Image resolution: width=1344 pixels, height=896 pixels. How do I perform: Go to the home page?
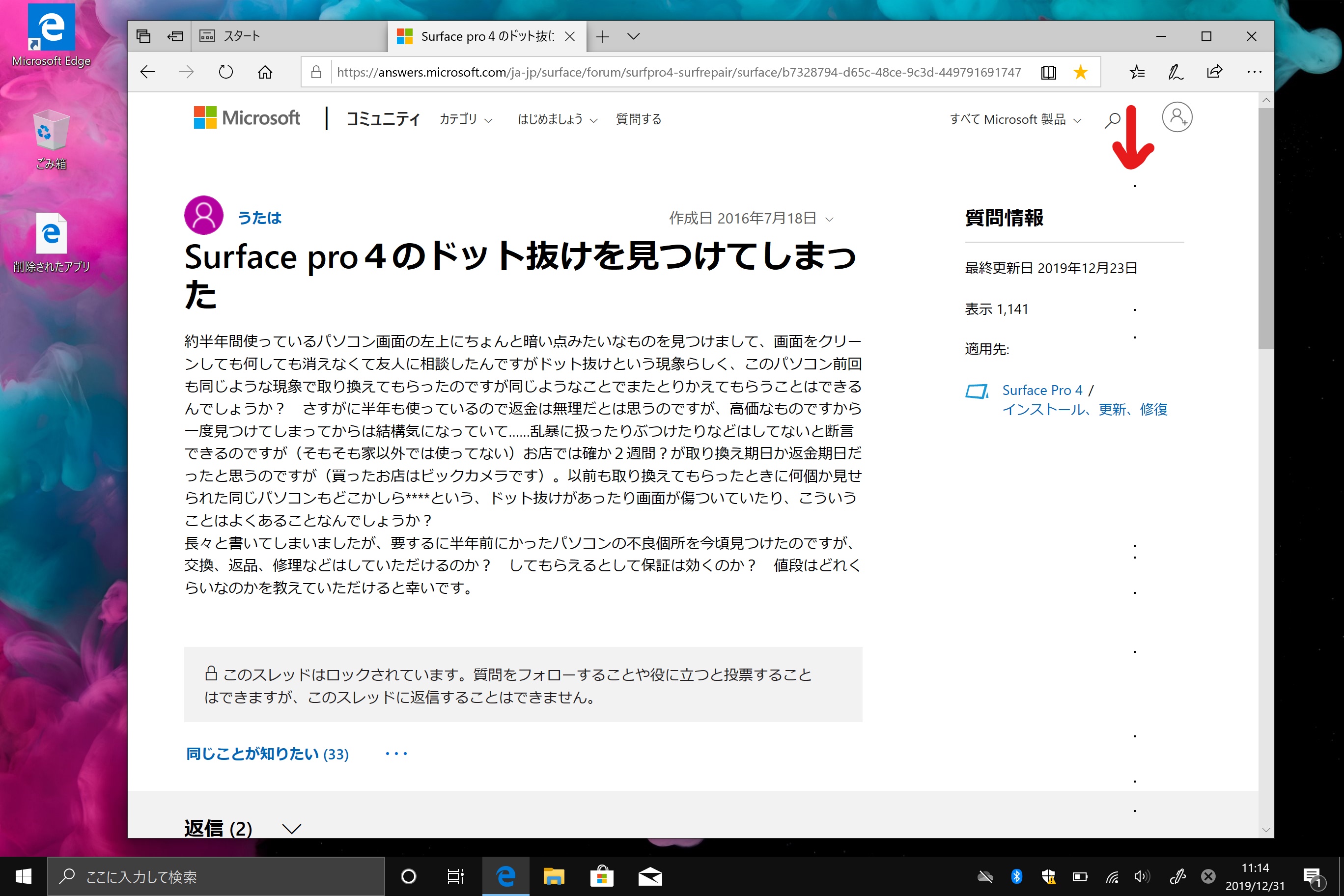pos(265,72)
